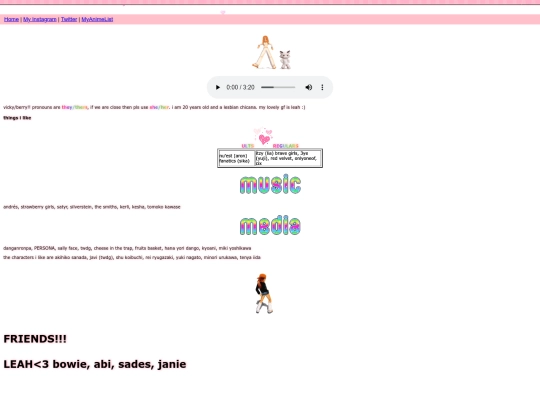
Task: Click the 'they/them' rainbow text
Action: click(75, 107)
